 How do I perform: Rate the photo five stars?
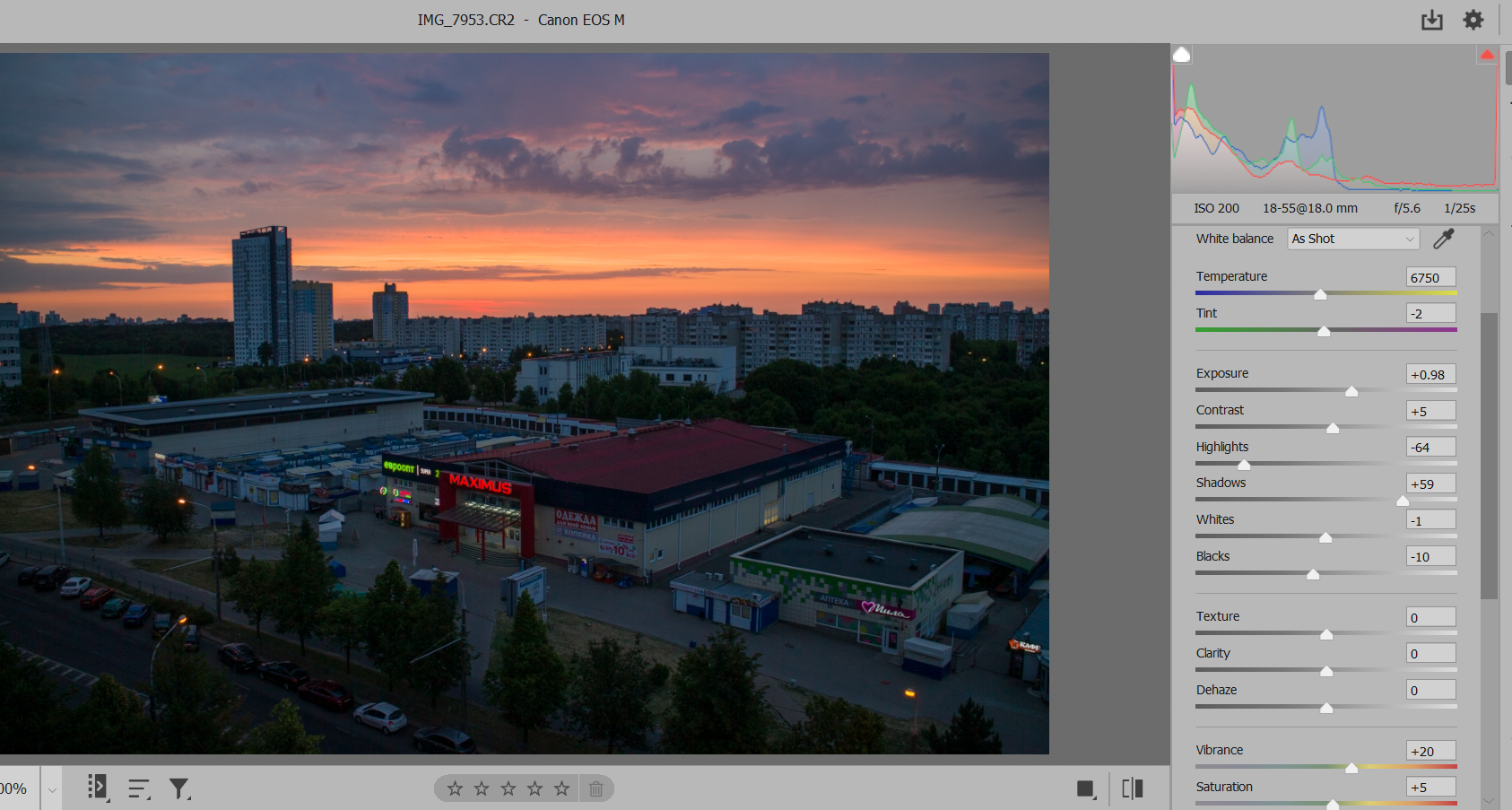[561, 788]
